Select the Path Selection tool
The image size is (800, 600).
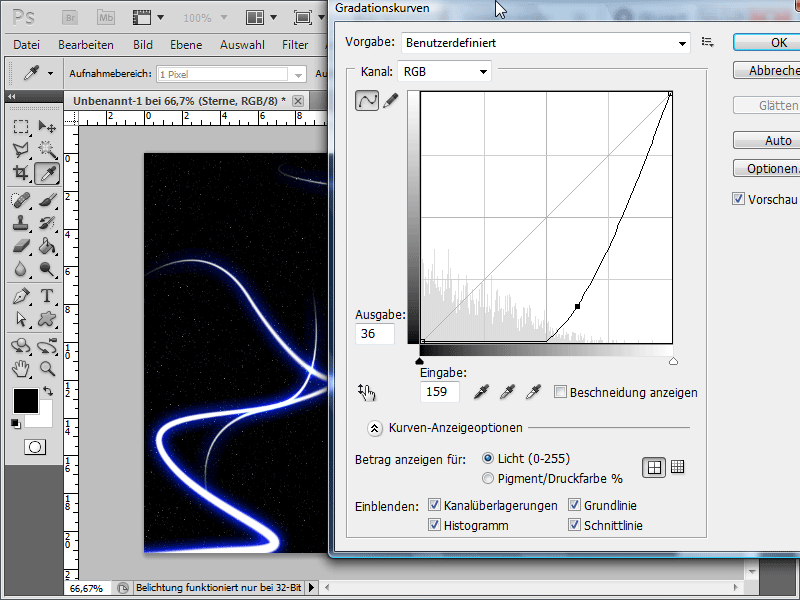(x=21, y=319)
